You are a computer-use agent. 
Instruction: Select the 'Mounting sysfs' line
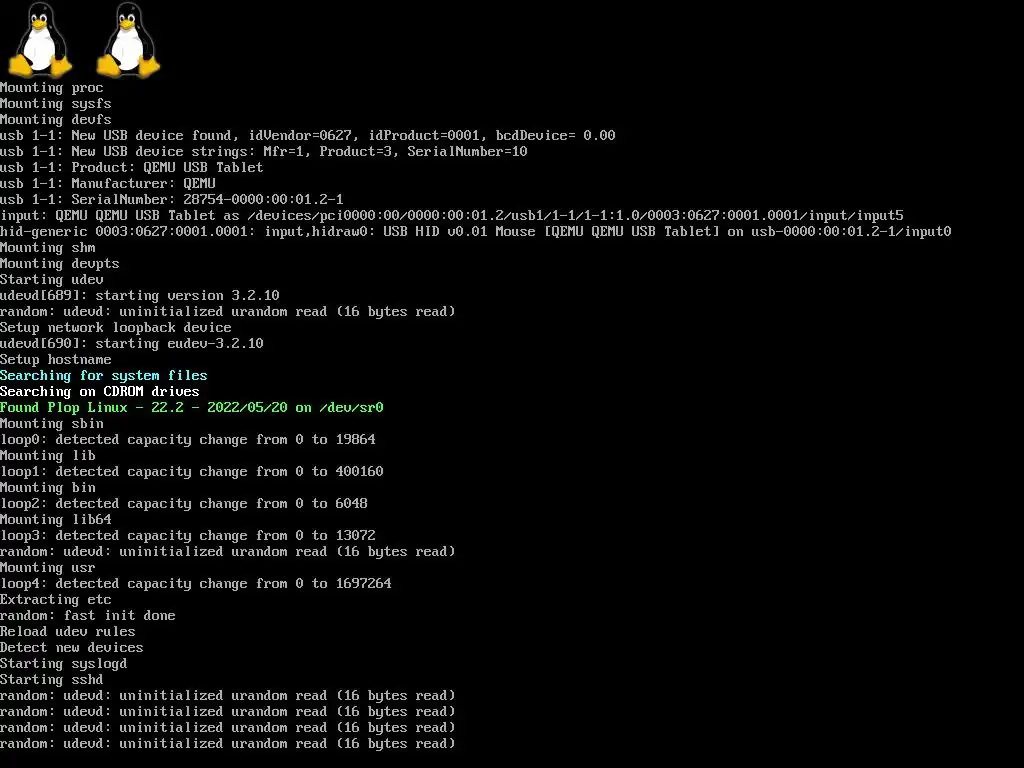56,104
